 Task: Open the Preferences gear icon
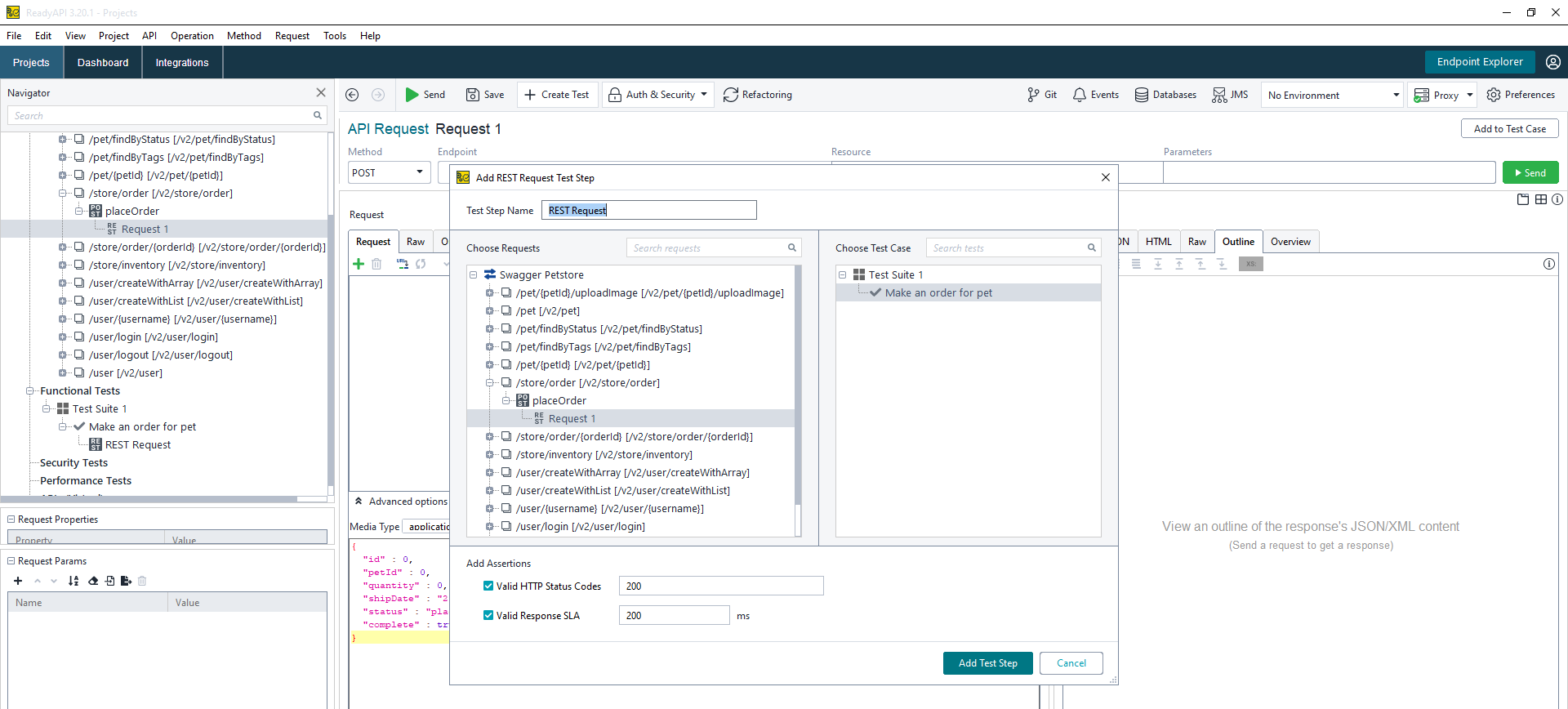pos(1494,95)
